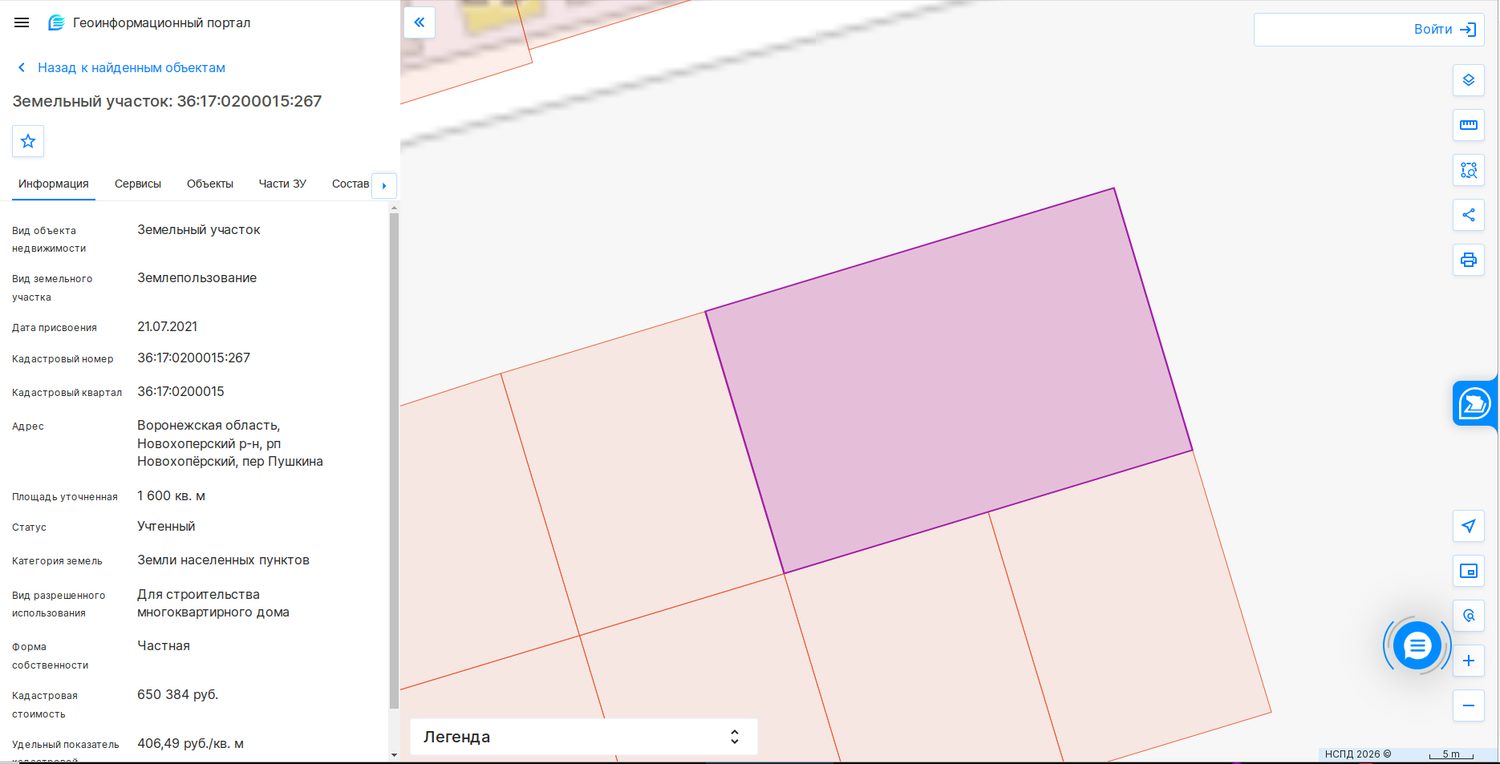Open the Части ЗУ tab

tap(282, 184)
